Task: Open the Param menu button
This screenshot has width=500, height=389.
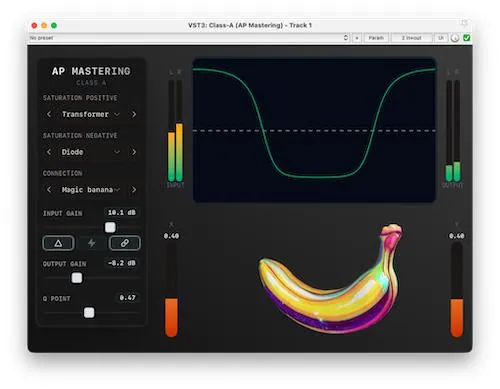Action: (x=376, y=38)
